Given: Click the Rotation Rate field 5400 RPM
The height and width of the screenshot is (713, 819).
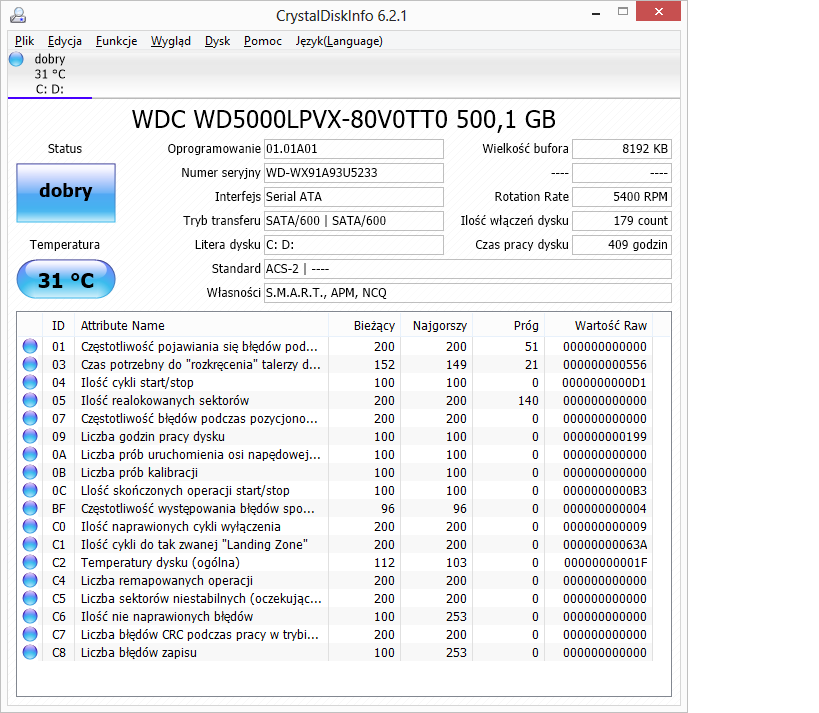Looking at the screenshot, I should [x=622, y=197].
